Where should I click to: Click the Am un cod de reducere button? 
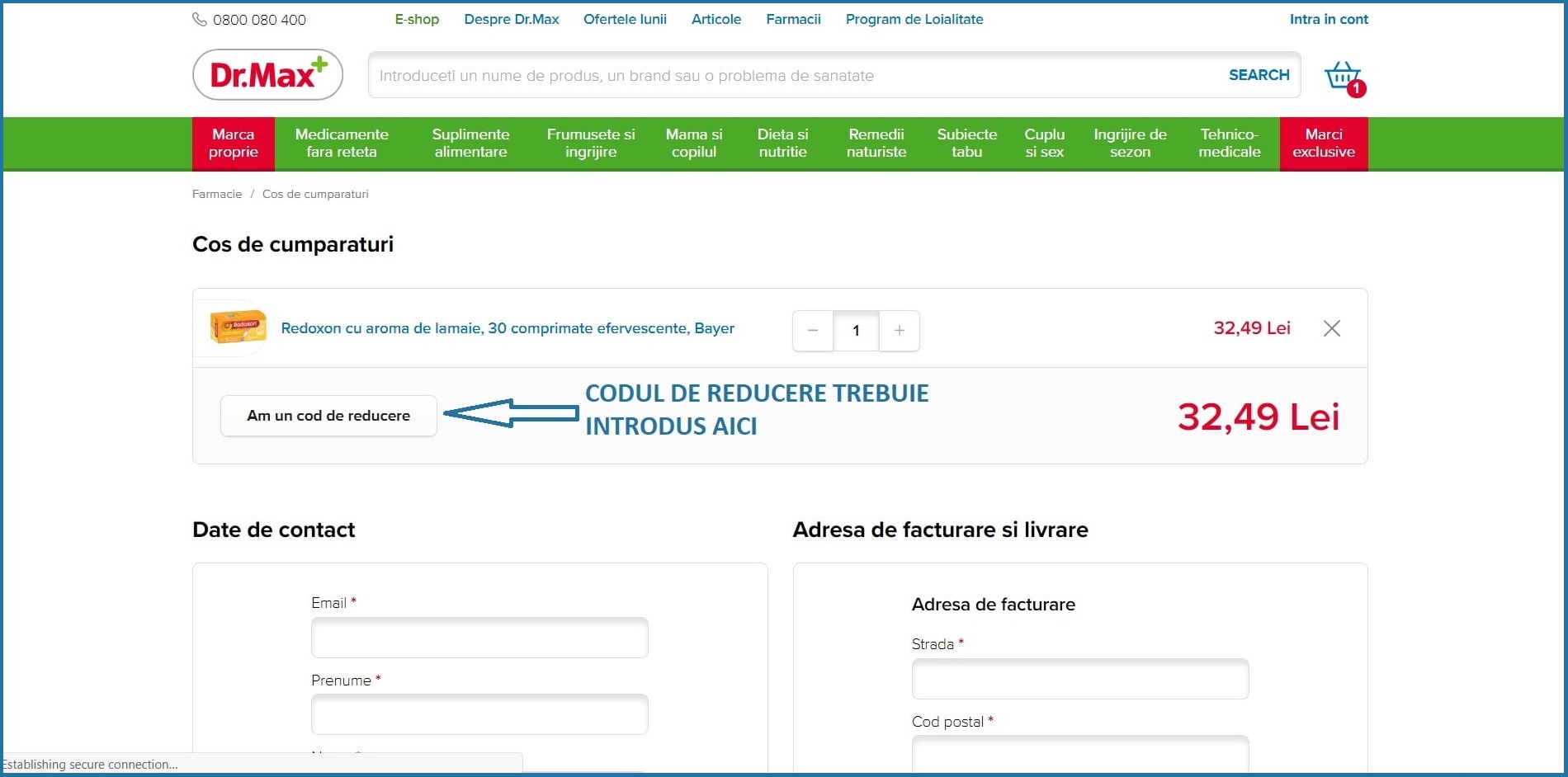tap(328, 416)
